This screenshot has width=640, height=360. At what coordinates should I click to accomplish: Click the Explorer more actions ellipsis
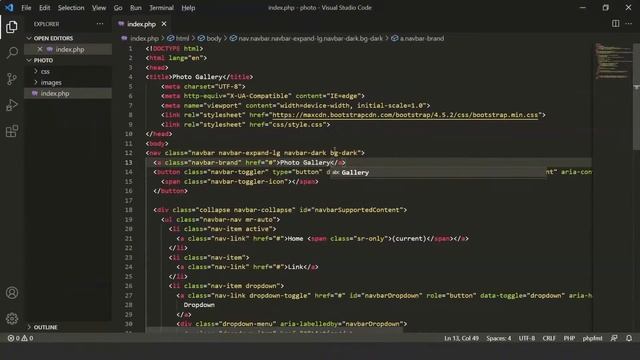(x=100, y=24)
